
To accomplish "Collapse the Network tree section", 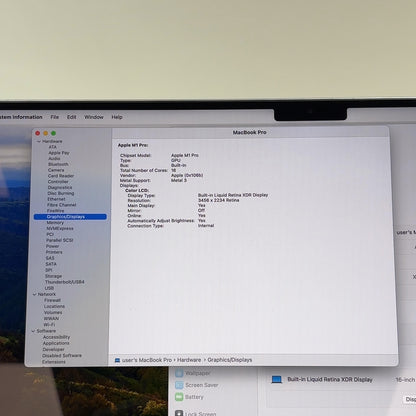I will (35, 294).
